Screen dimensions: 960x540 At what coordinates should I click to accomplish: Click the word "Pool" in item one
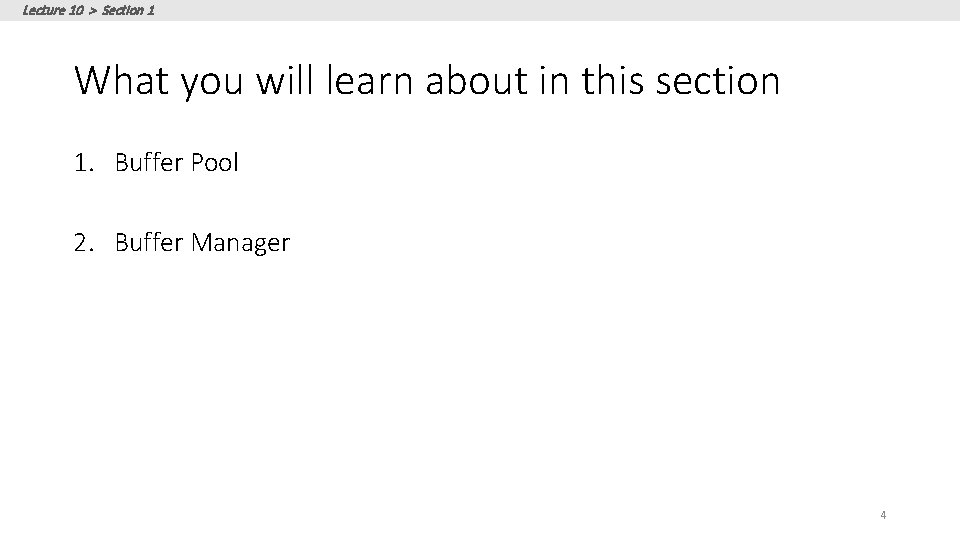pyautogui.click(x=214, y=162)
